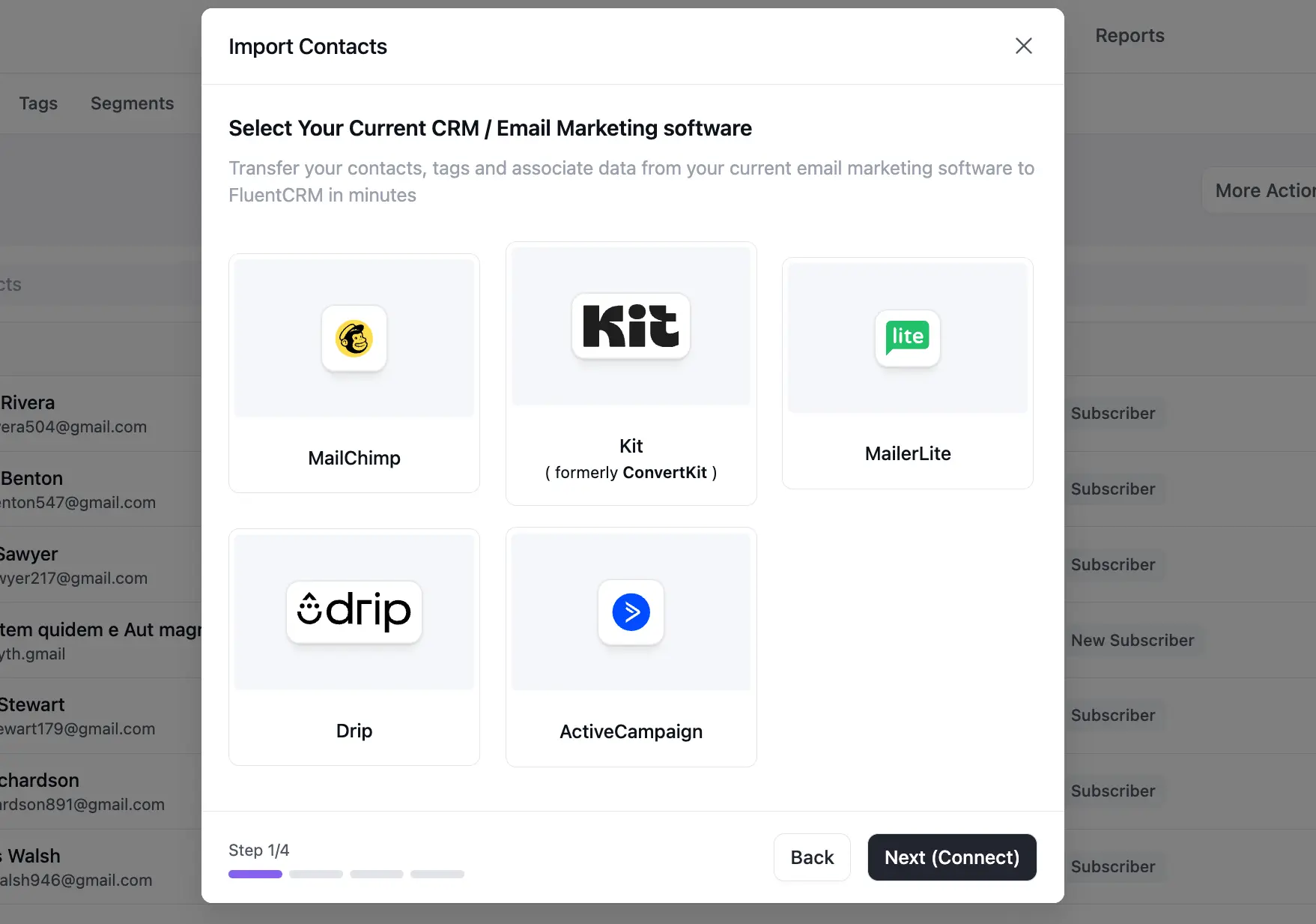This screenshot has height=924, width=1316.
Task: Click the Drip card label
Action: point(354,731)
